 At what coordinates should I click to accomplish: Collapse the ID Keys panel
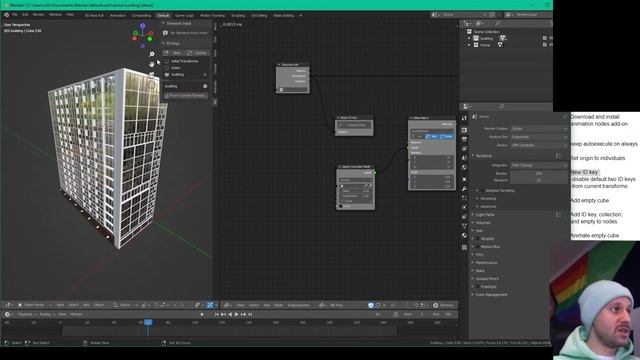coord(164,43)
